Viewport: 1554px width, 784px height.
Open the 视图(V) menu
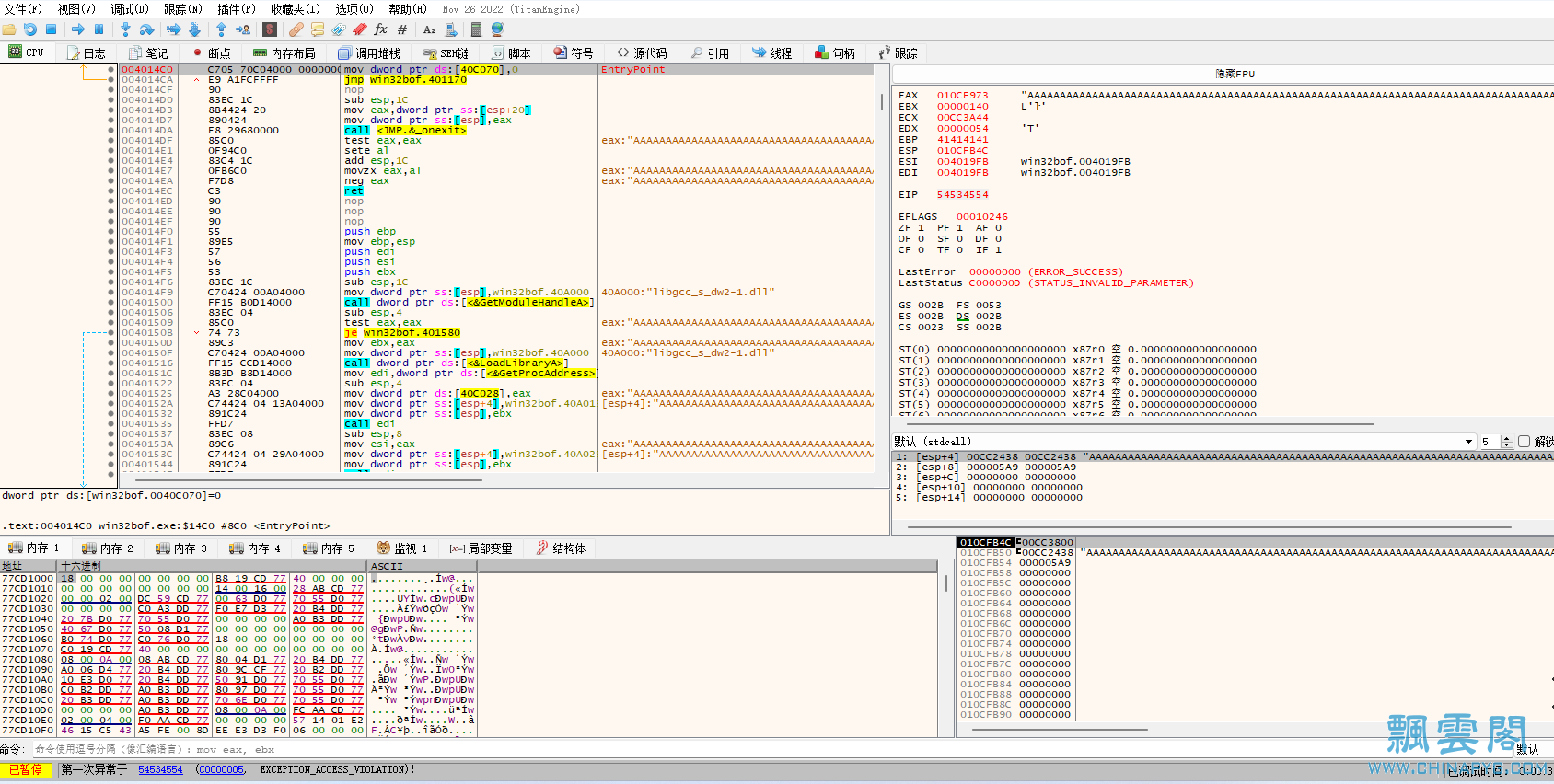[x=76, y=9]
